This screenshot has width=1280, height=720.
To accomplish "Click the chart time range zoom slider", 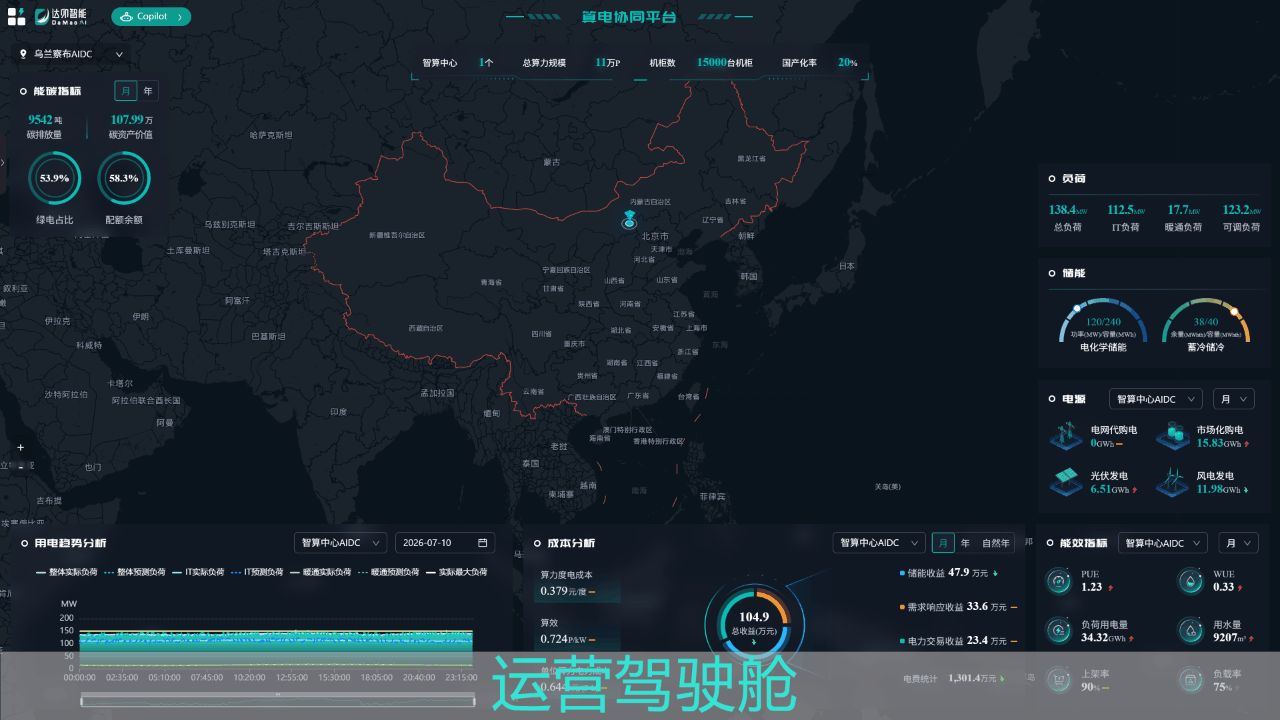I will pos(278,699).
